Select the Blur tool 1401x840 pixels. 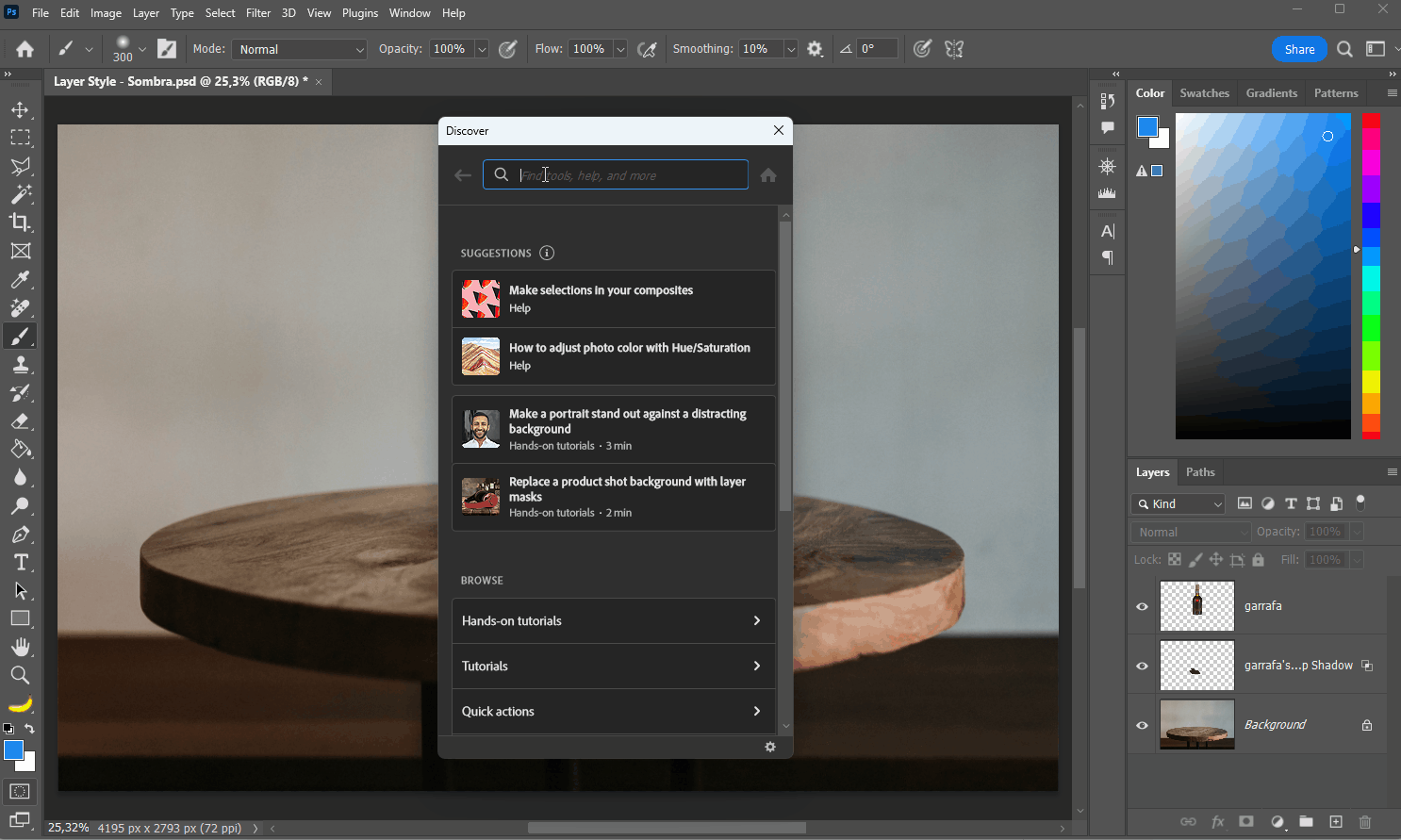point(20,477)
